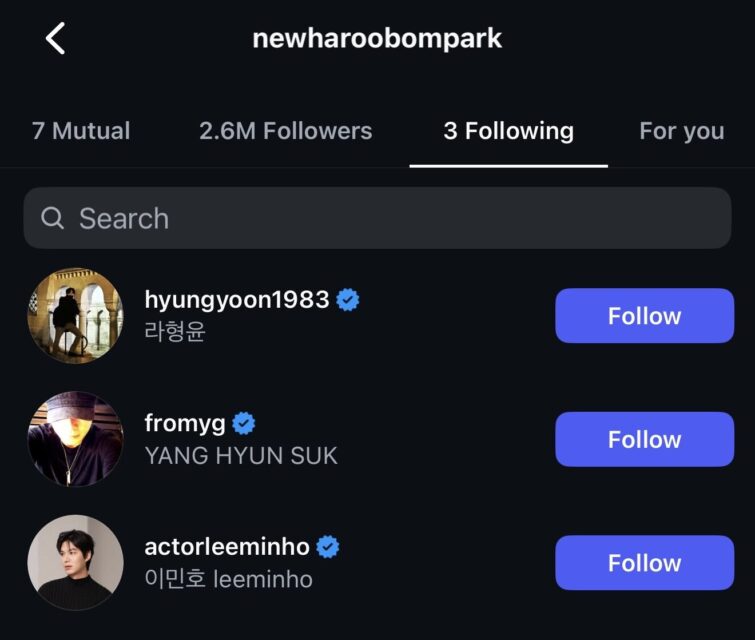Viewport: 755px width, 640px height.
Task: Follow hyungyoon1983
Action: point(644,316)
